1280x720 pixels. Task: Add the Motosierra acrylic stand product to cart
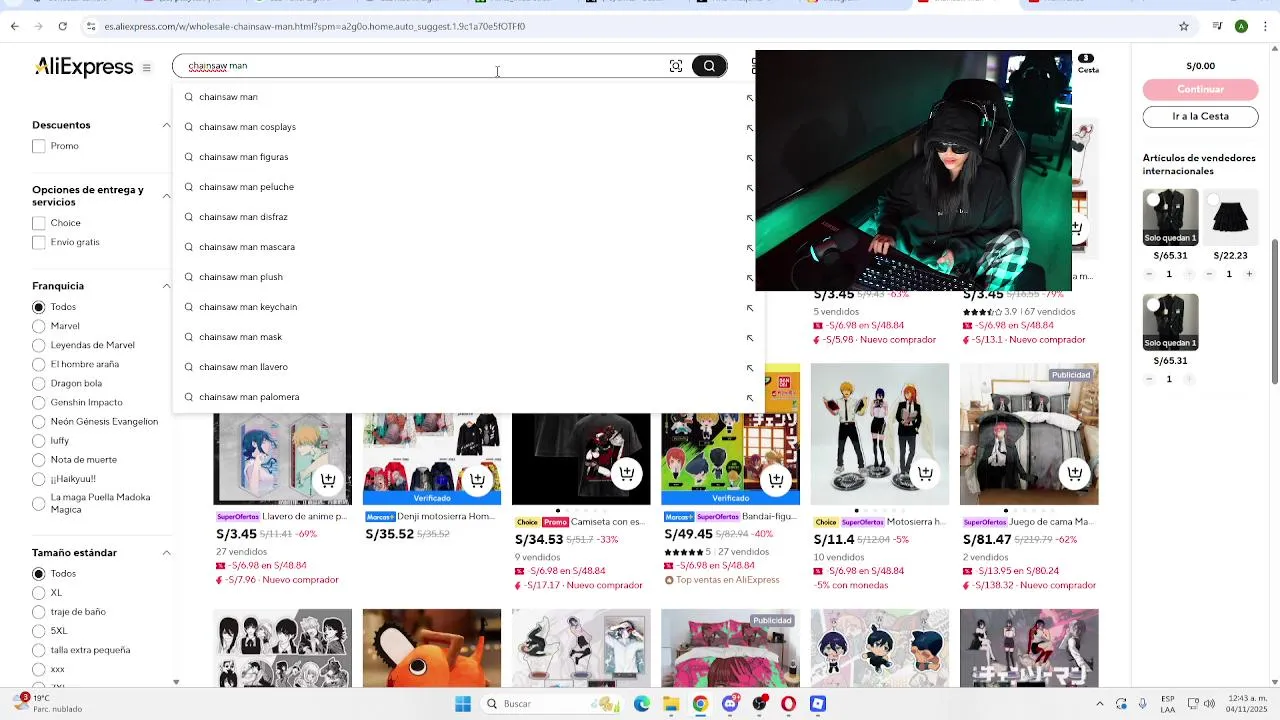click(925, 474)
